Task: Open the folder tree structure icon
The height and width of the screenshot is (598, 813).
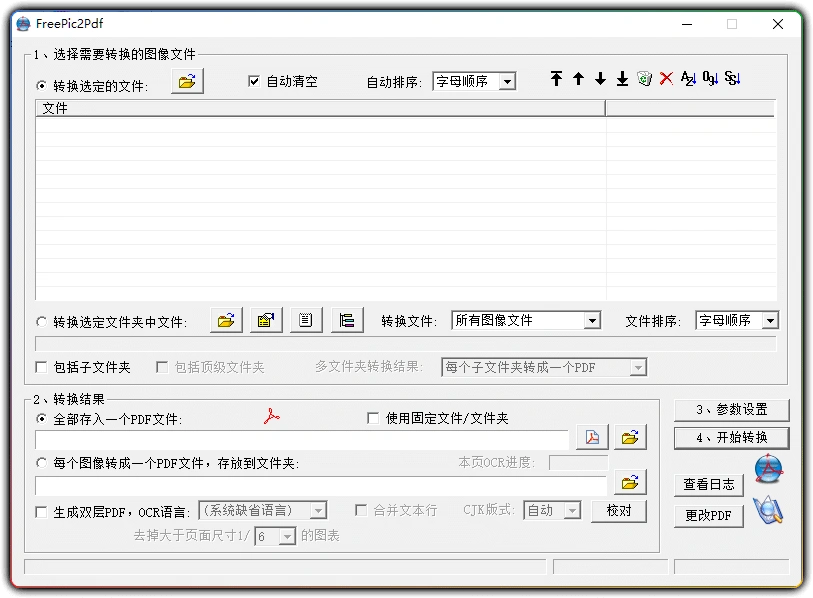Action: (x=345, y=319)
